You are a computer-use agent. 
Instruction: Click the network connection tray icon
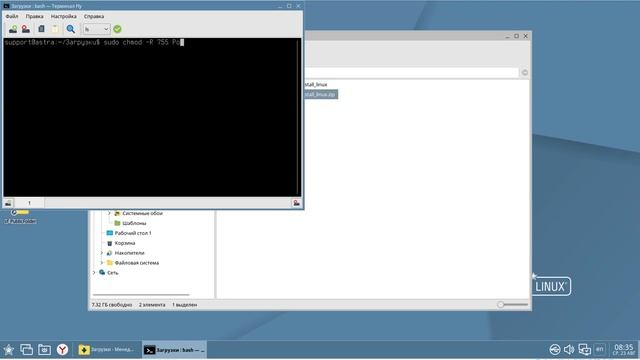[x=554, y=349]
